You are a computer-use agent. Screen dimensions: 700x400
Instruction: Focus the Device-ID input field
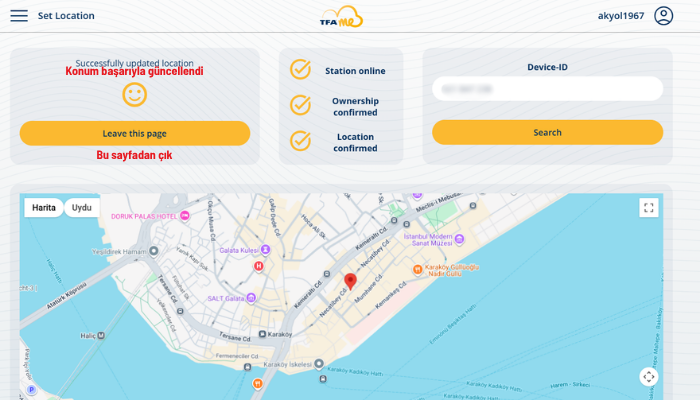point(547,89)
